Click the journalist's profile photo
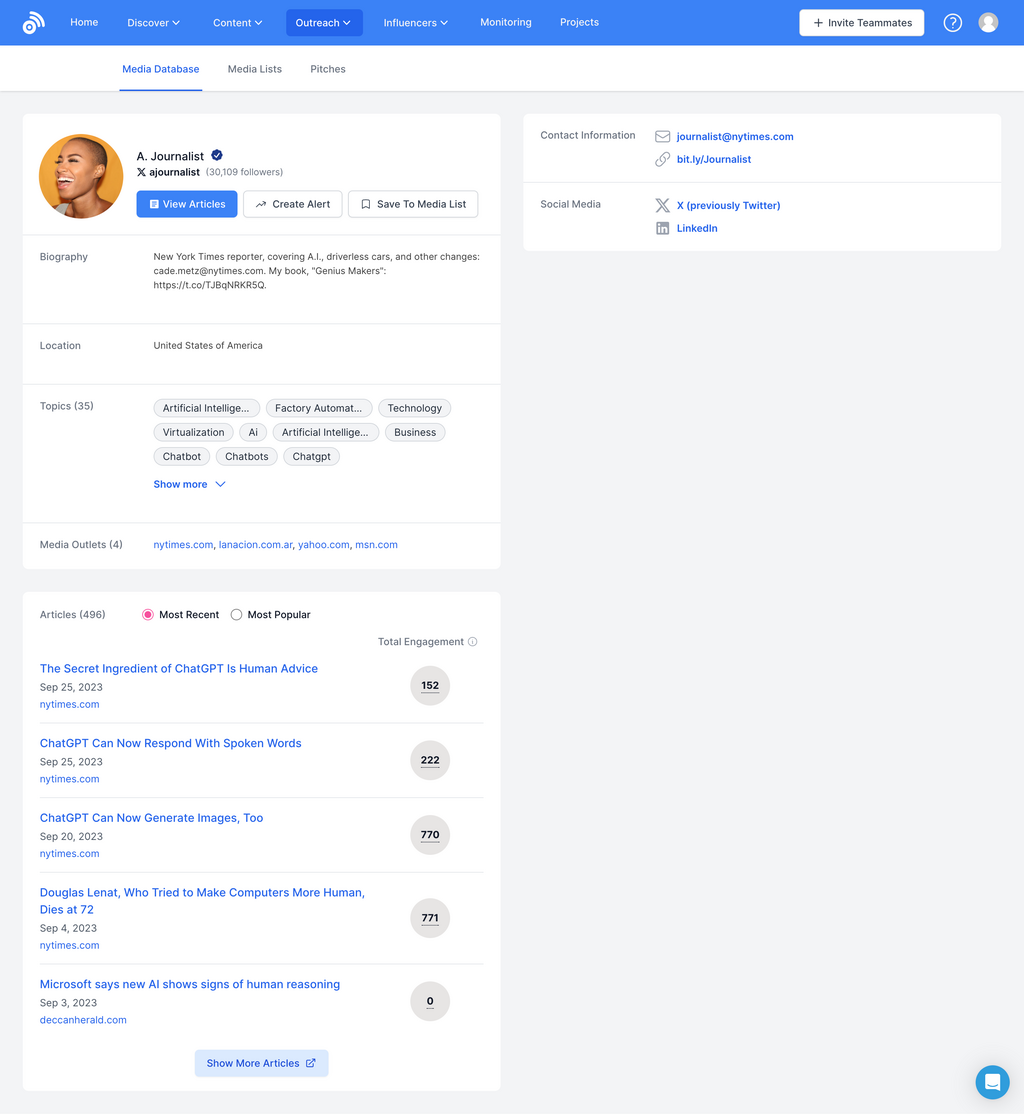 (x=81, y=177)
